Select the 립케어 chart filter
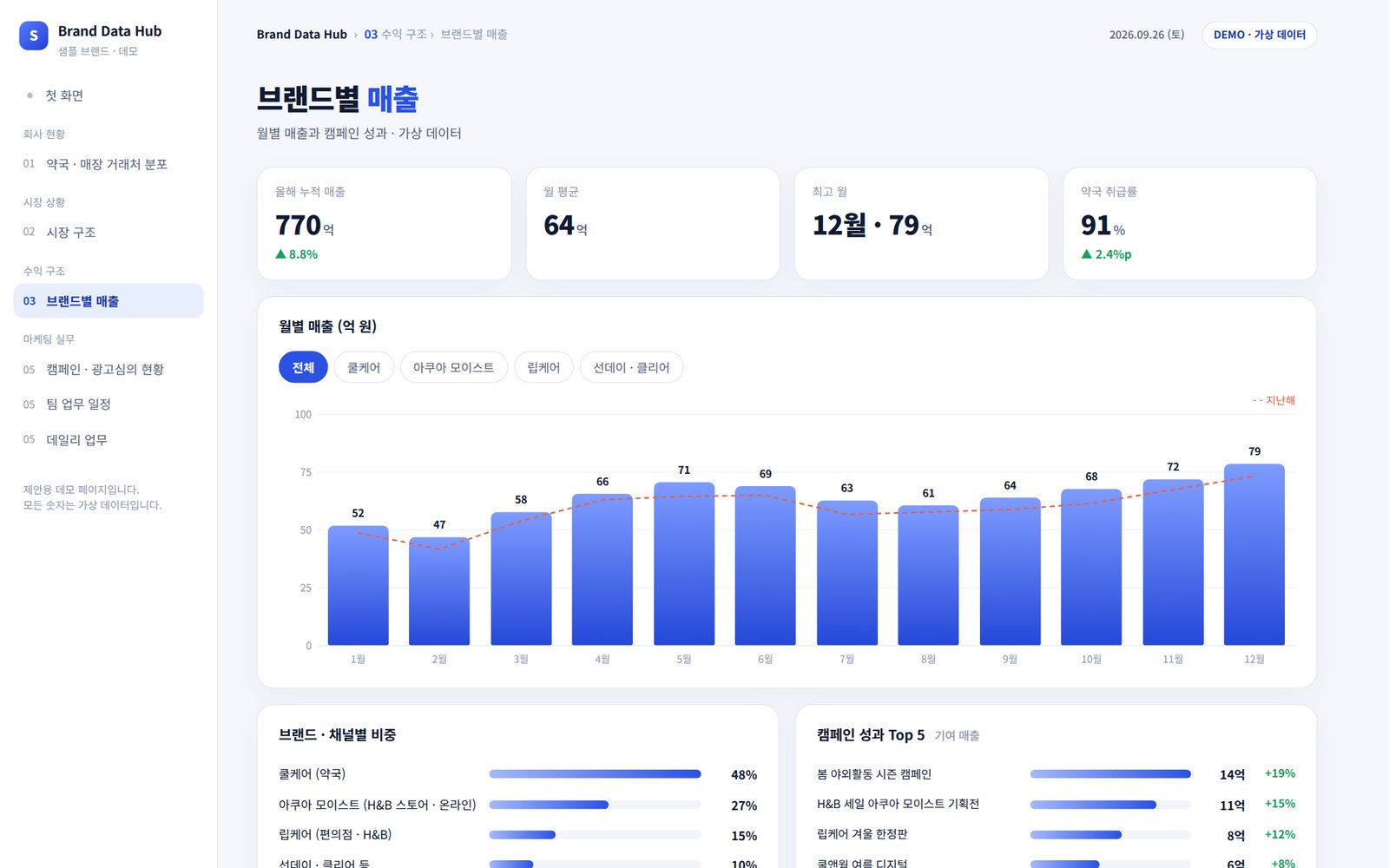The image size is (1389, 868). pyautogui.click(x=543, y=367)
